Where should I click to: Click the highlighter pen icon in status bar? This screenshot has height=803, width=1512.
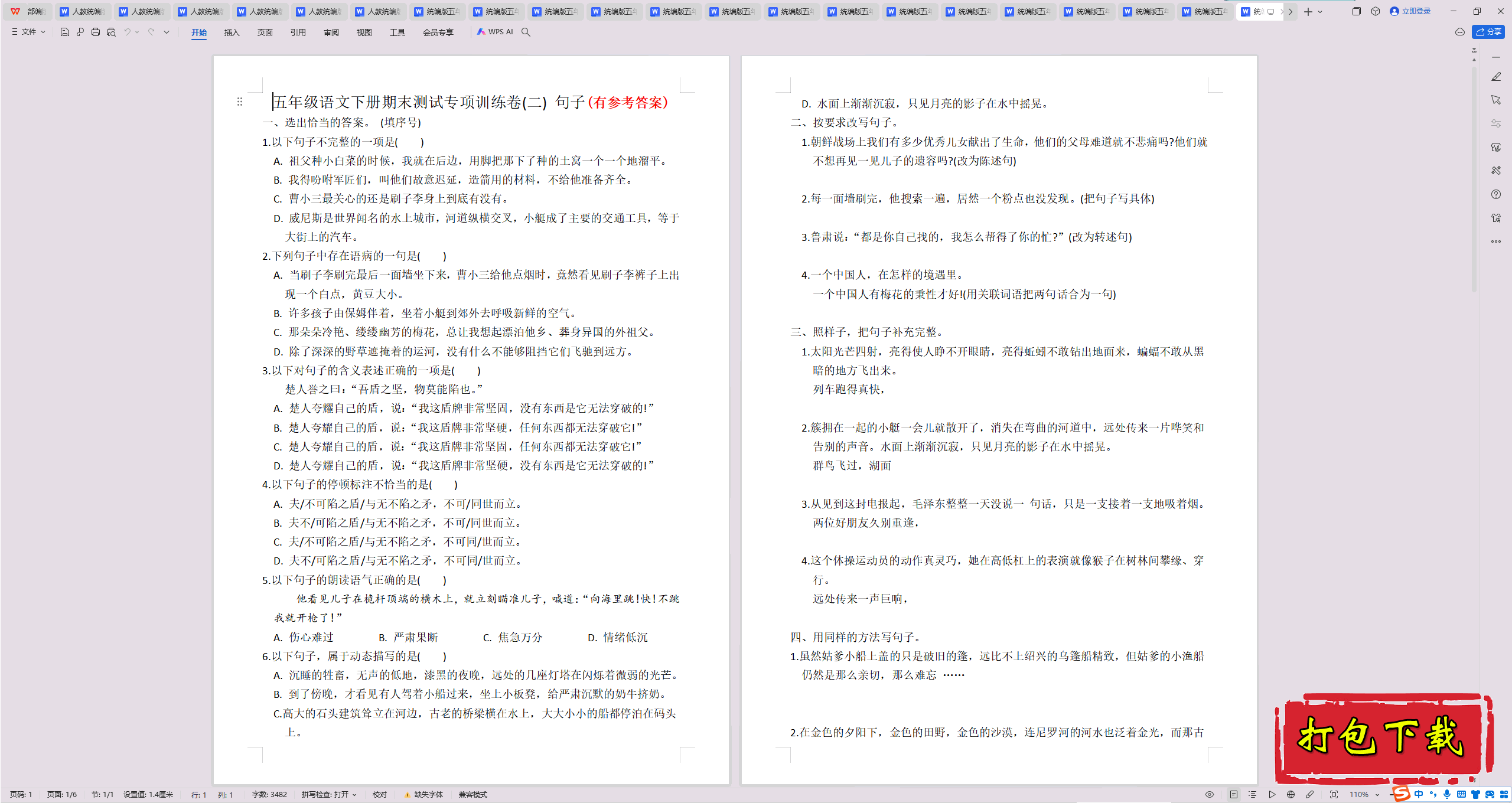pos(1310,795)
